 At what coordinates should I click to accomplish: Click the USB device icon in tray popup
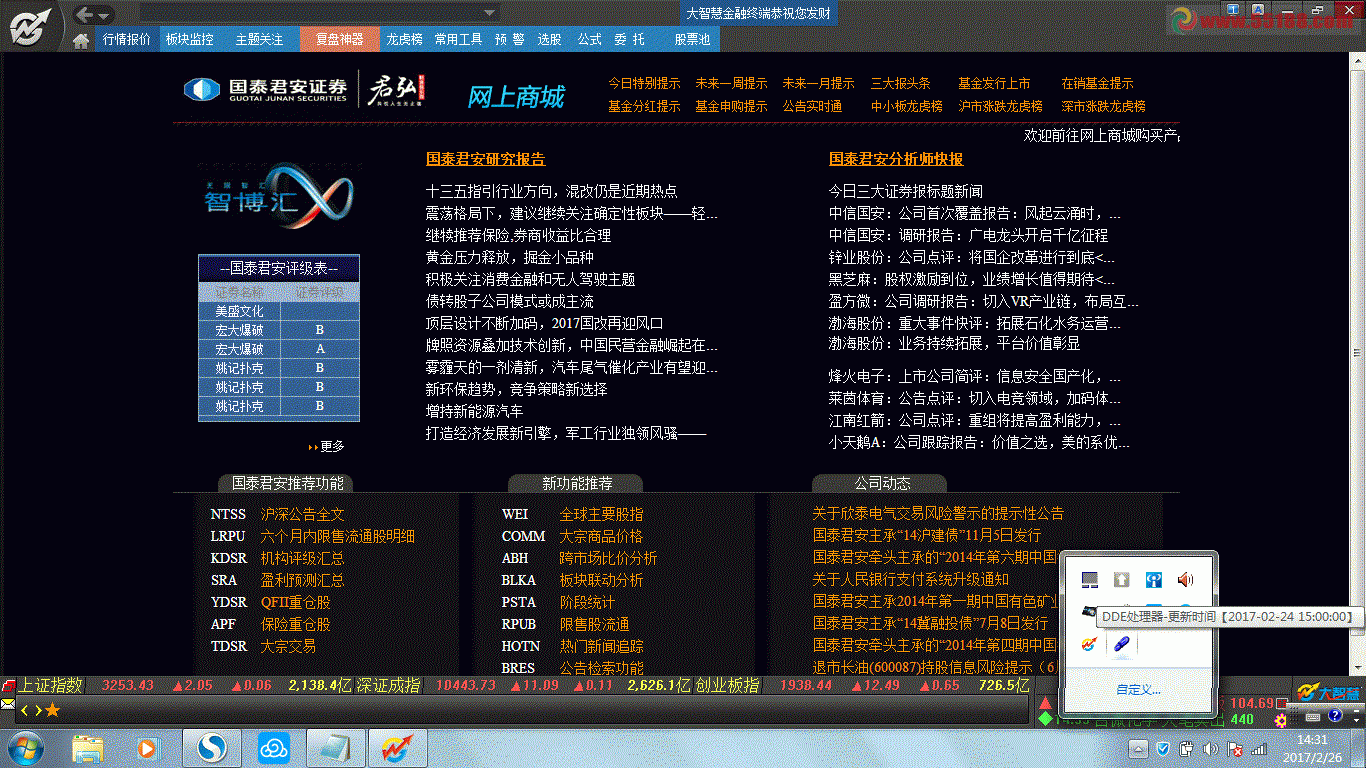pyautogui.click(x=1122, y=644)
